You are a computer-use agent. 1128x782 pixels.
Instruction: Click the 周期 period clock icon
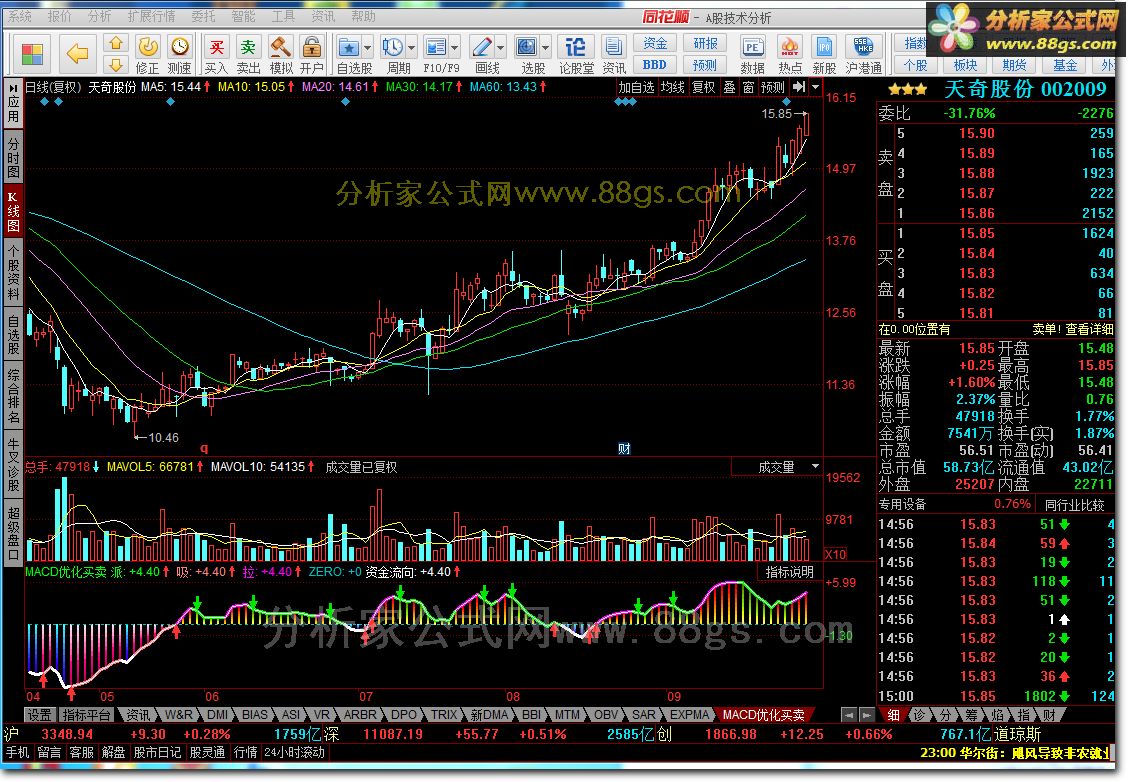coord(392,47)
